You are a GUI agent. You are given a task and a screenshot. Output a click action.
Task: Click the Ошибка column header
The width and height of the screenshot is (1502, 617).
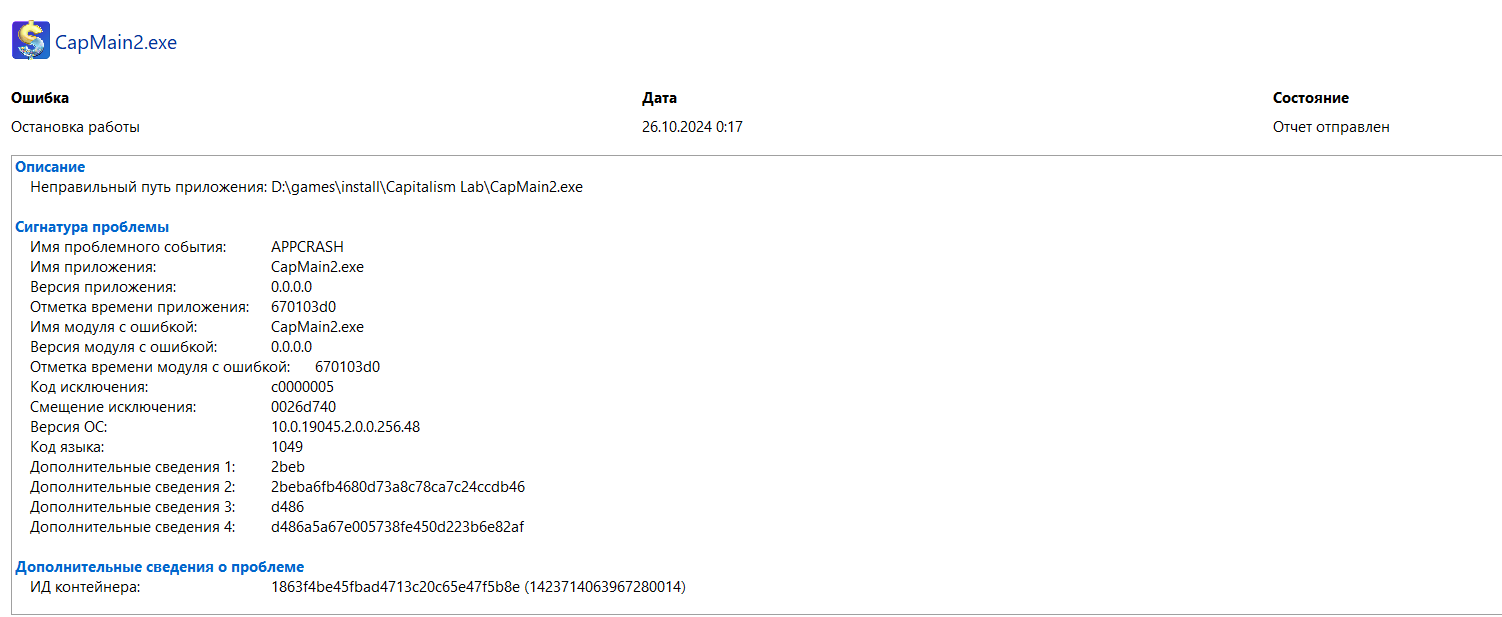click(40, 98)
